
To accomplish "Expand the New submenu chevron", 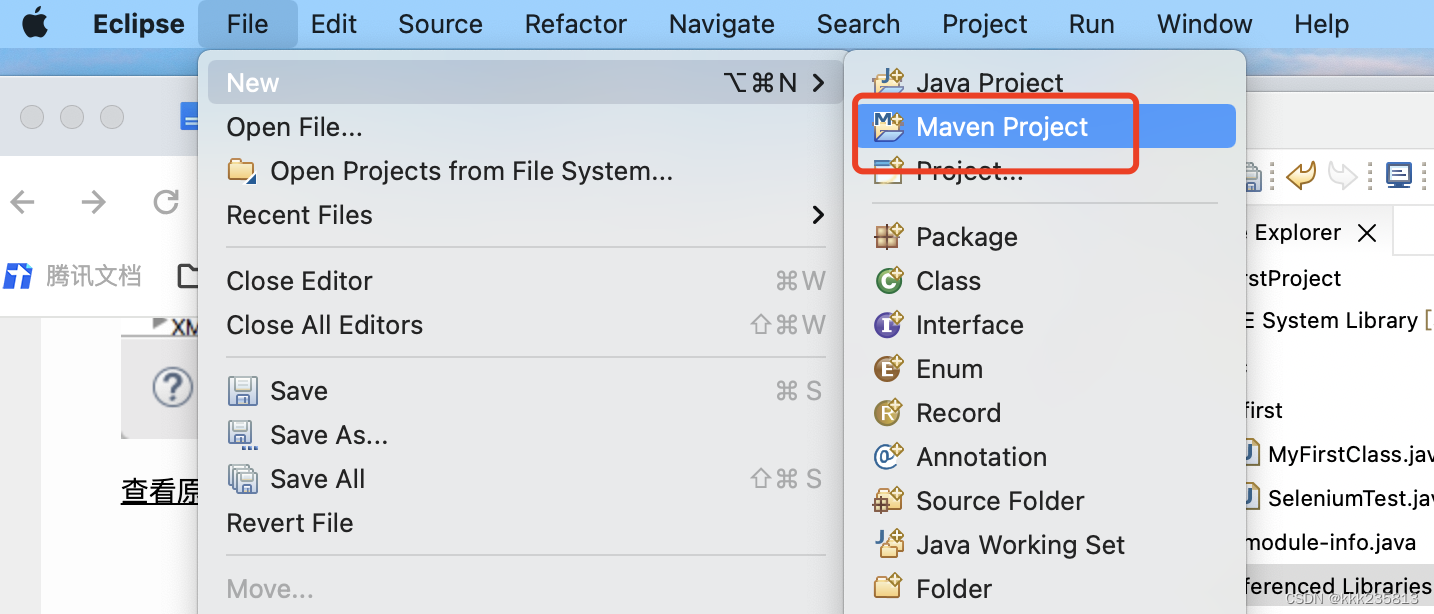I will coord(818,82).
